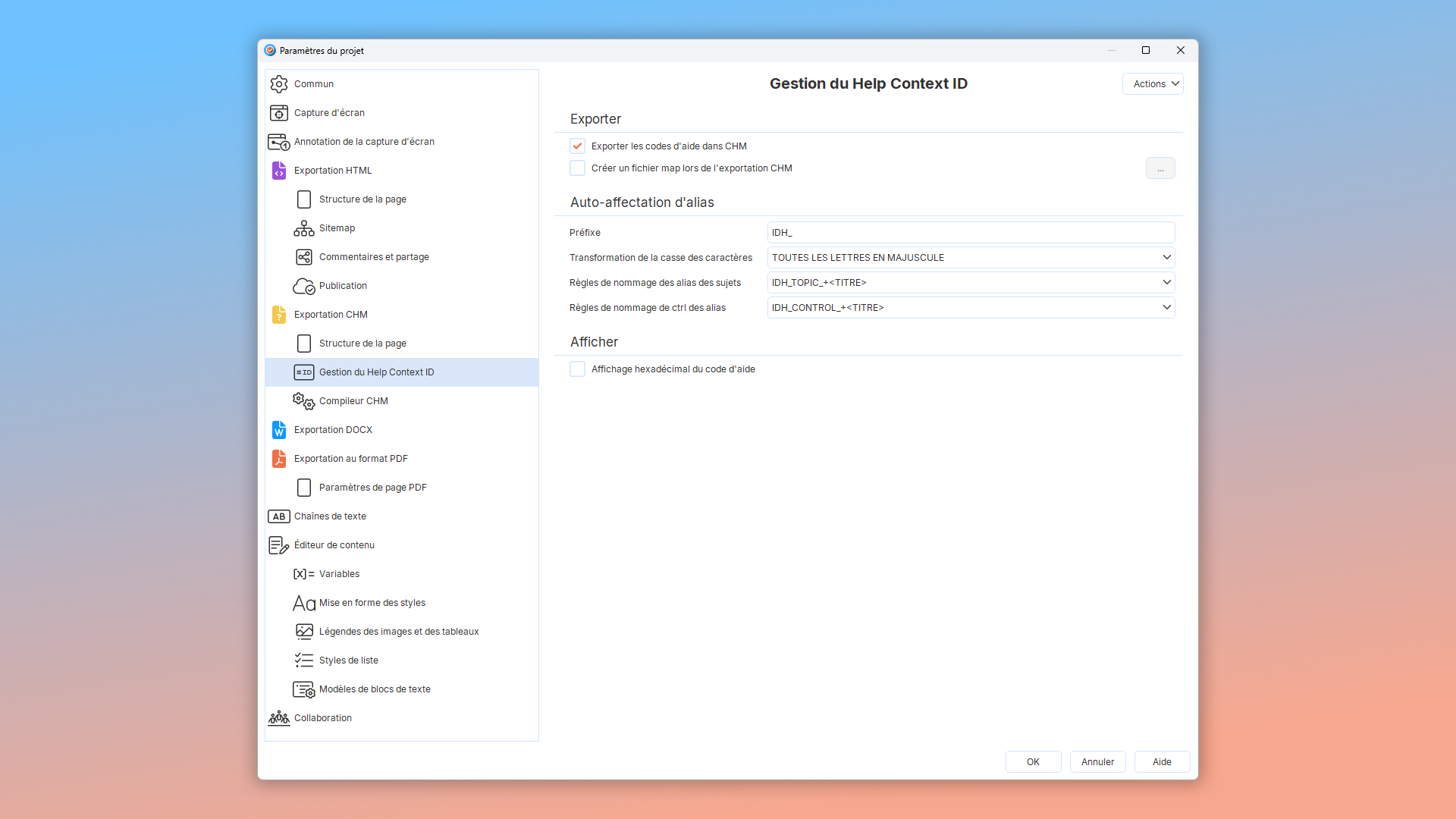The image size is (1456, 819).
Task: Expand the Transformation de la casse dropdown
Action: 1166,258
